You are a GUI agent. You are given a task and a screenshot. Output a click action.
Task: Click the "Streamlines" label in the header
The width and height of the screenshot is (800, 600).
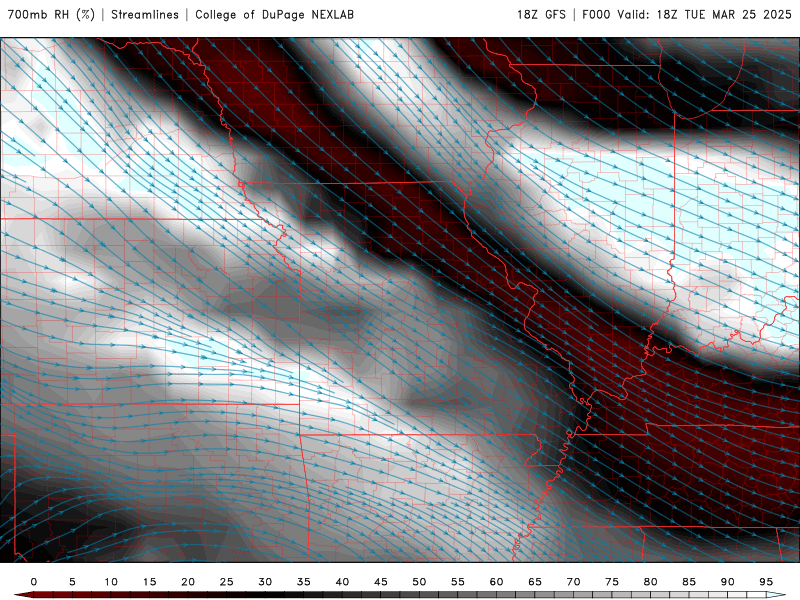145,15
